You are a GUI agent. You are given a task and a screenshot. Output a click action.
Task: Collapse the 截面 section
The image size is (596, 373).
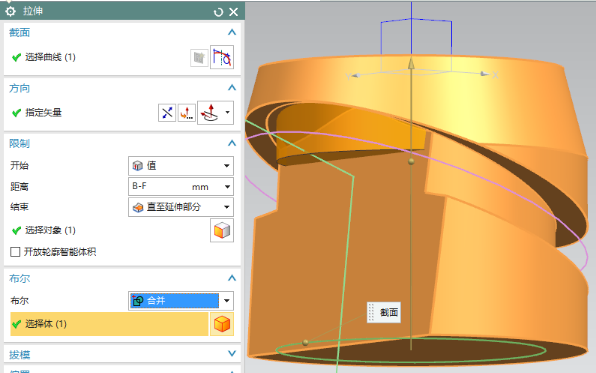click(x=232, y=32)
